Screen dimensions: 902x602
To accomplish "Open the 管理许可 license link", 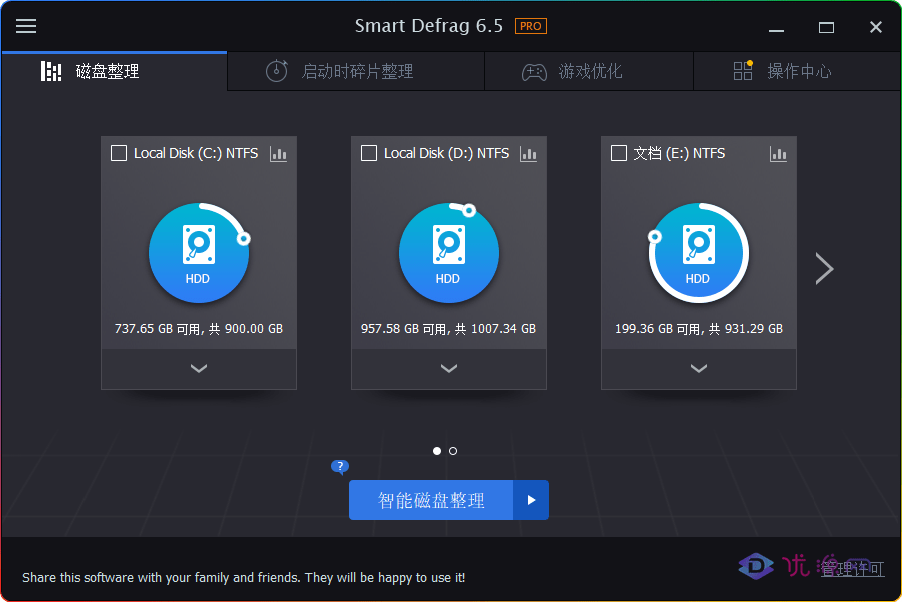I will (852, 569).
